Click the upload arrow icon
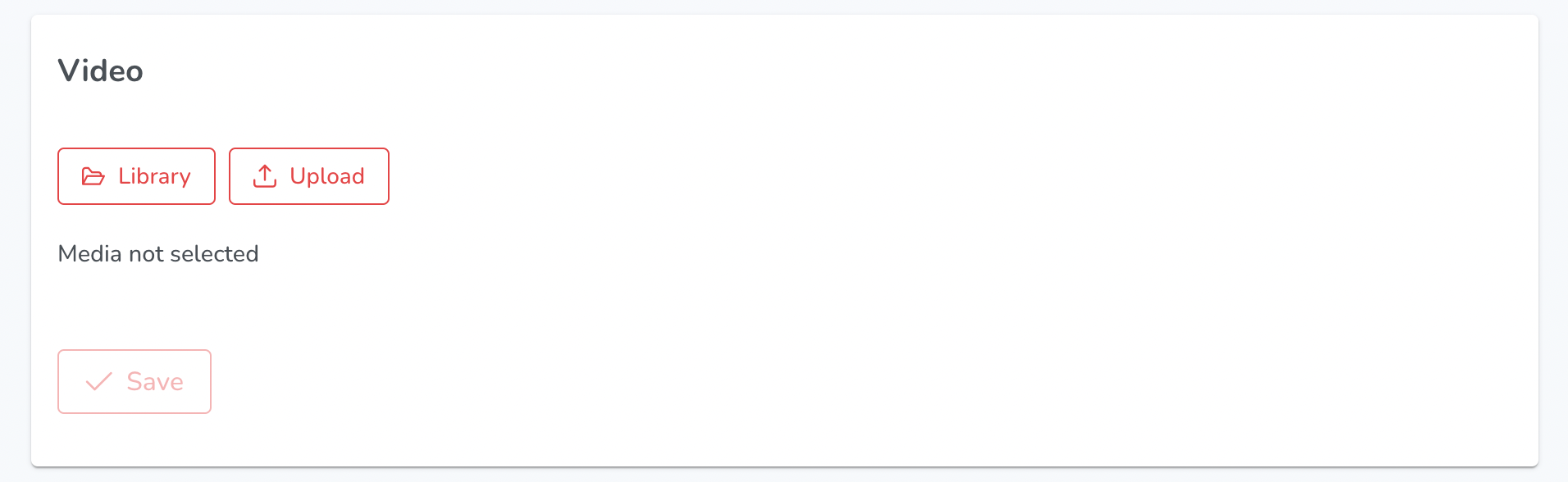The image size is (1568, 482). (265, 176)
